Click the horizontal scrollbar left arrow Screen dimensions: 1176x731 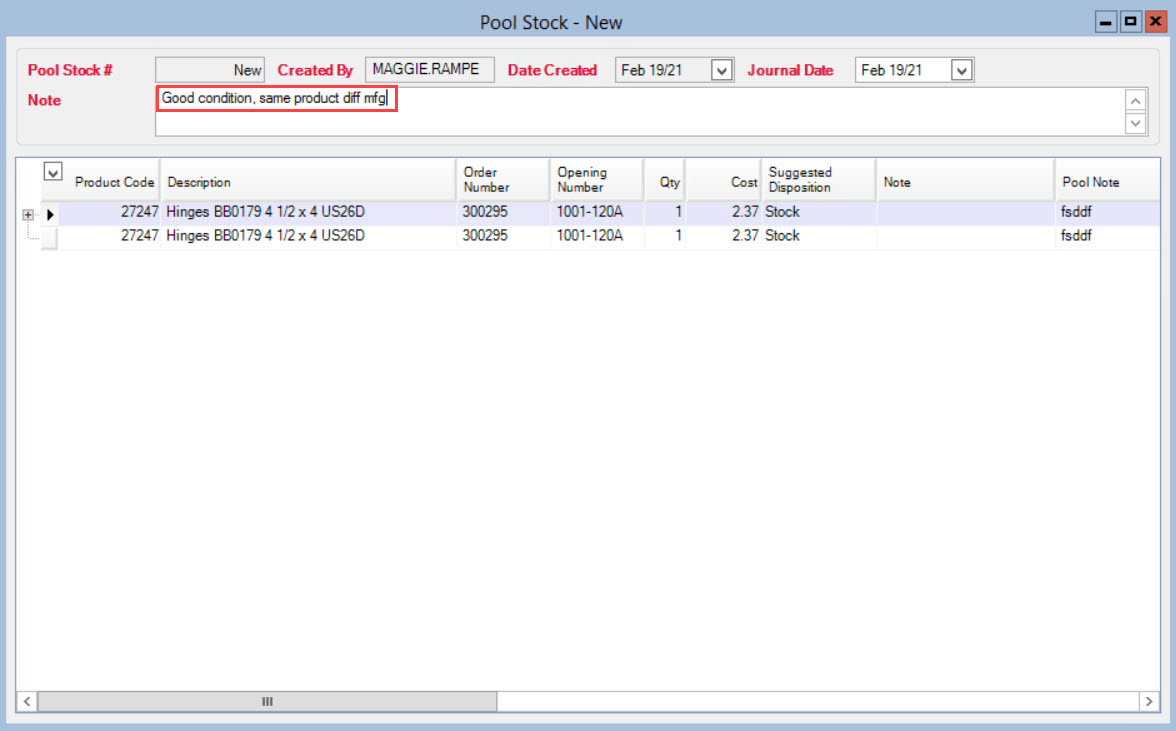coord(27,702)
